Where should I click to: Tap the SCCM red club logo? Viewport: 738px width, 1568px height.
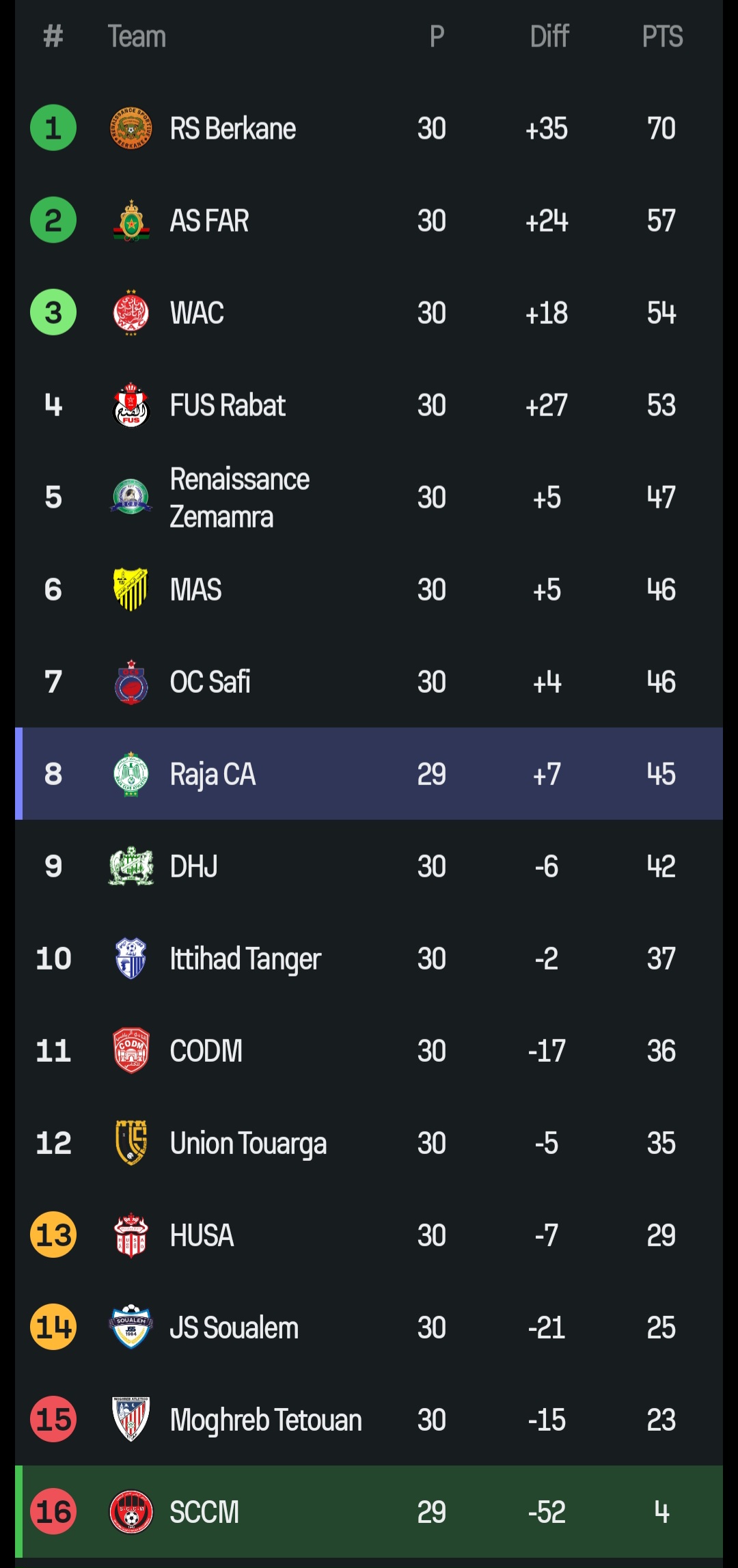click(131, 1512)
